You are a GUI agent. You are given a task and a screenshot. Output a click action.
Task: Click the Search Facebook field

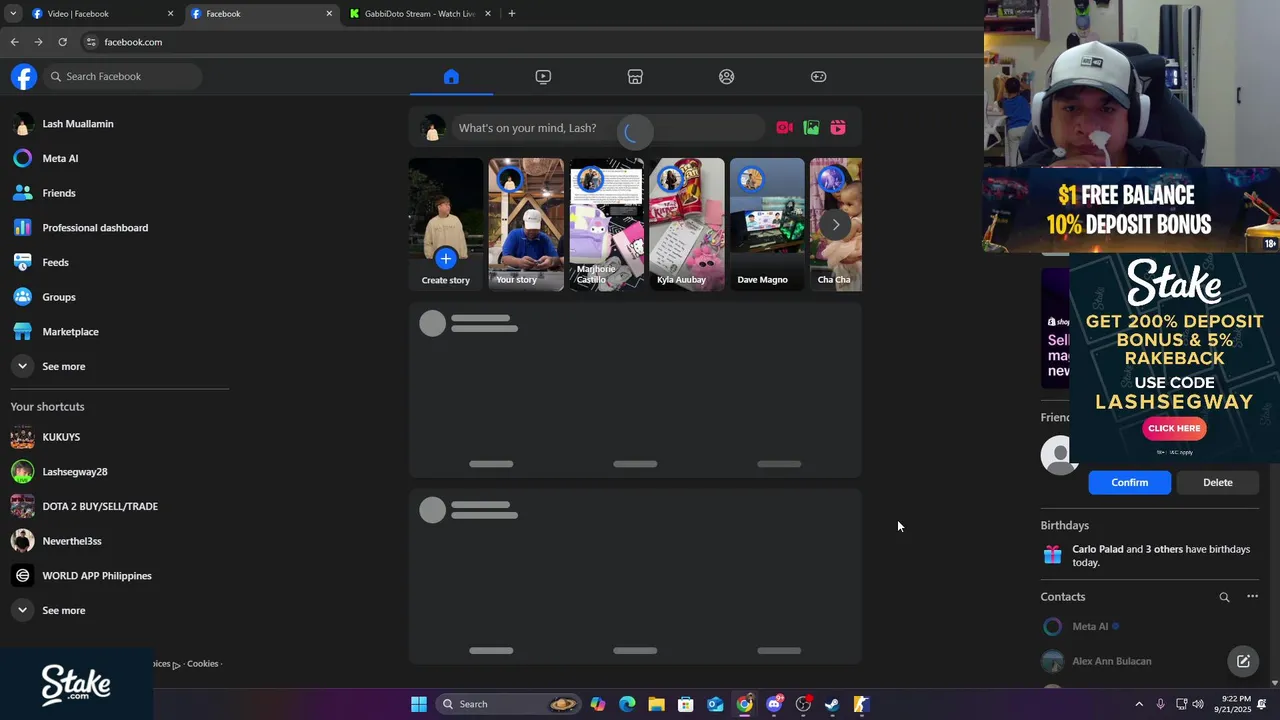click(122, 77)
